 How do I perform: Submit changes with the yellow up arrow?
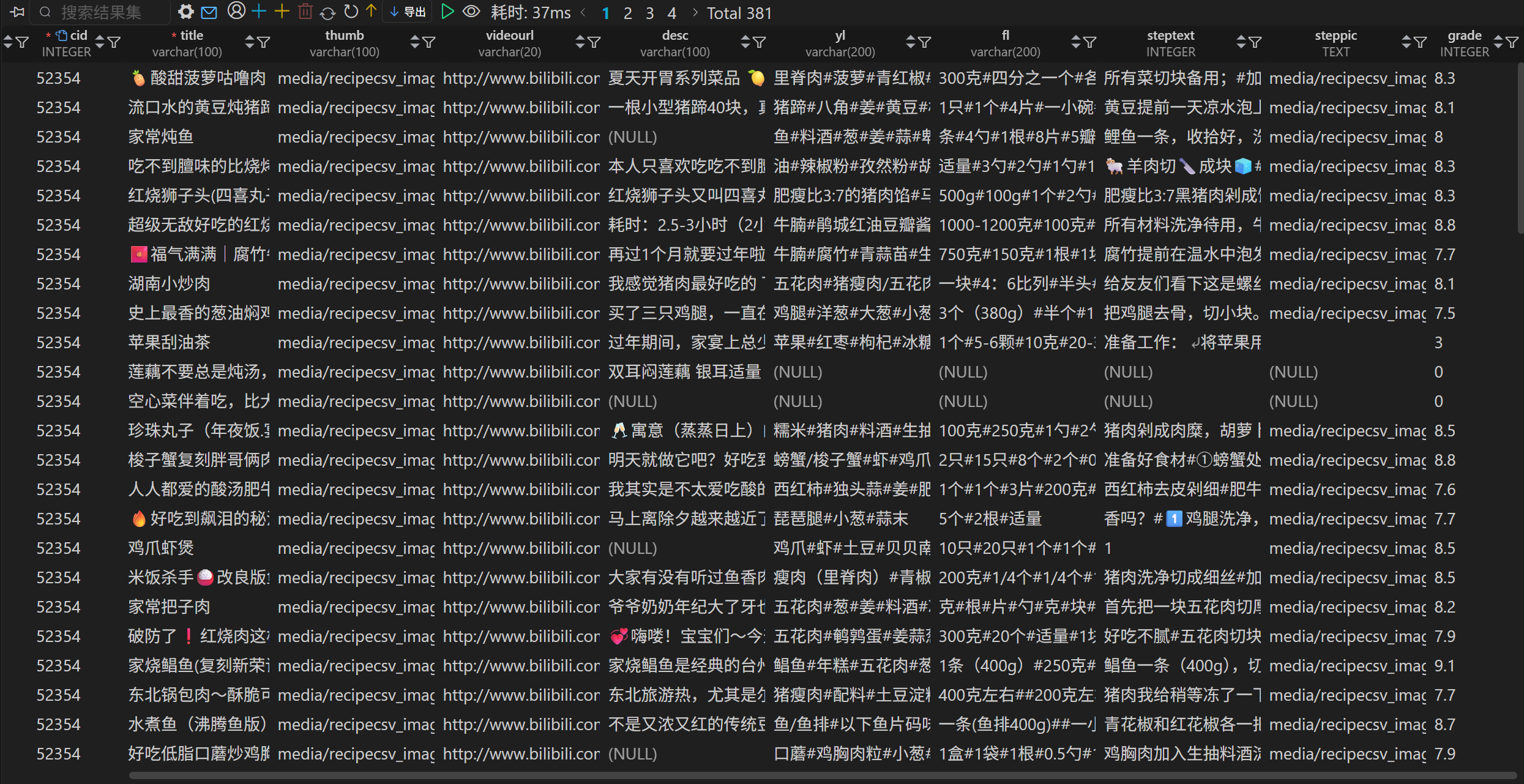point(371,12)
